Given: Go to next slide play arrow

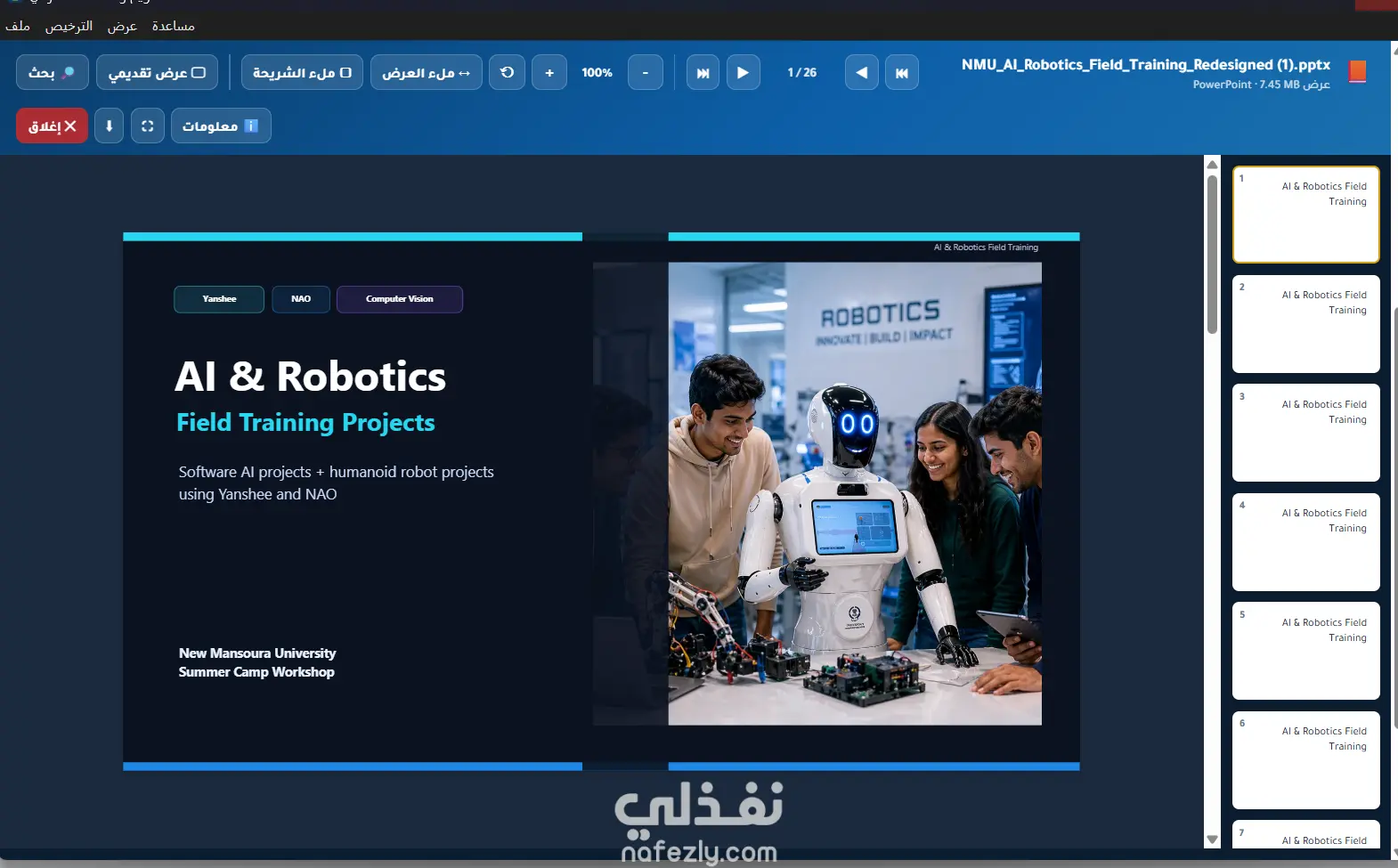Looking at the screenshot, I should 743,72.
